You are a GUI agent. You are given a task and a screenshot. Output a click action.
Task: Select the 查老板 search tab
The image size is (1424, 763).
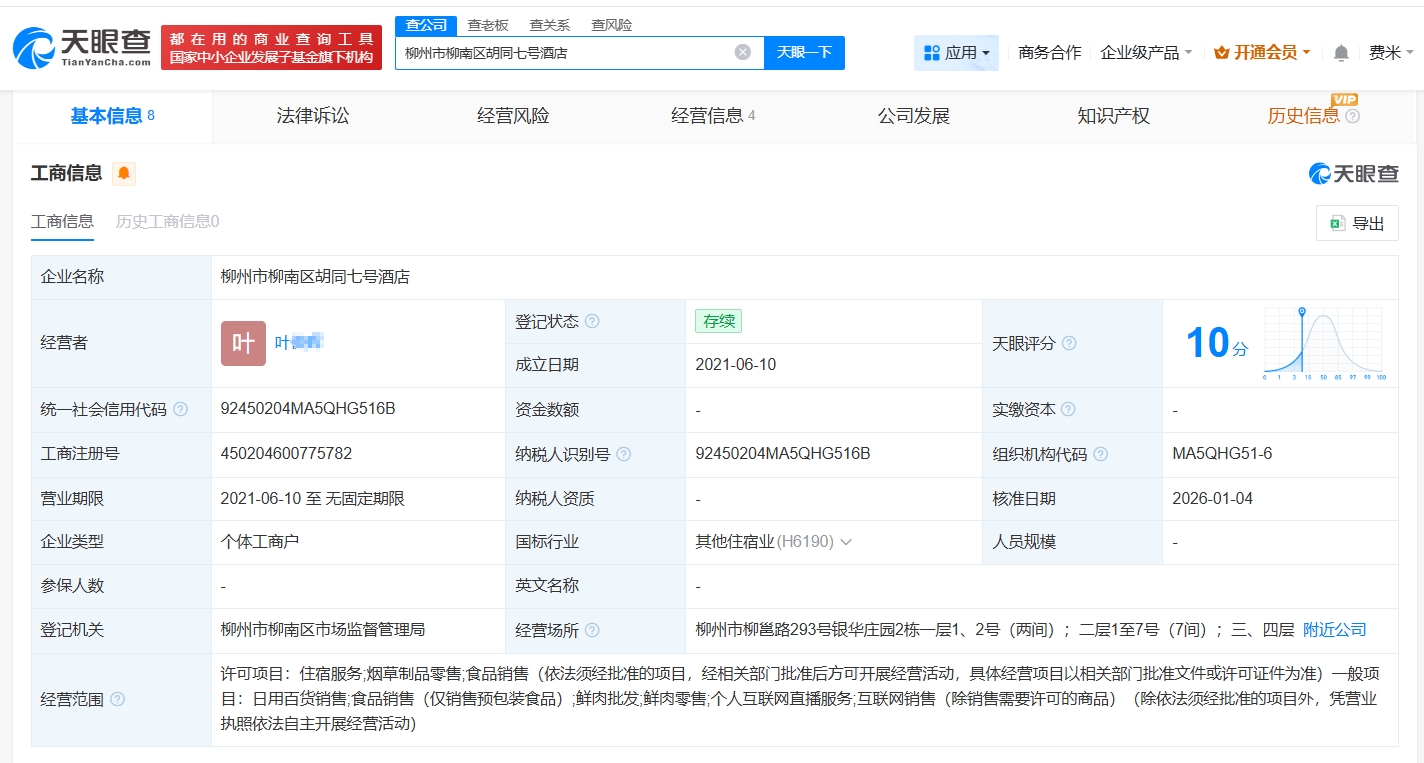(488, 25)
